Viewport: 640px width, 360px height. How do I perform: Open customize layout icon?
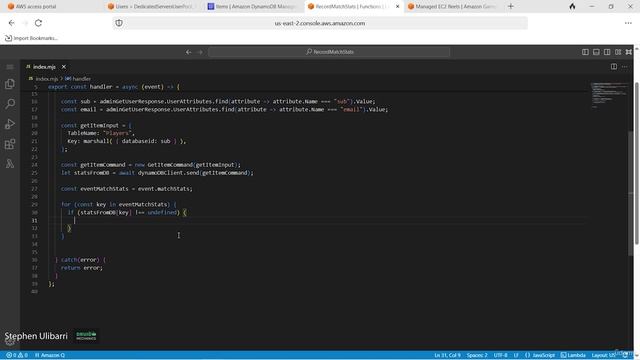click(618, 52)
